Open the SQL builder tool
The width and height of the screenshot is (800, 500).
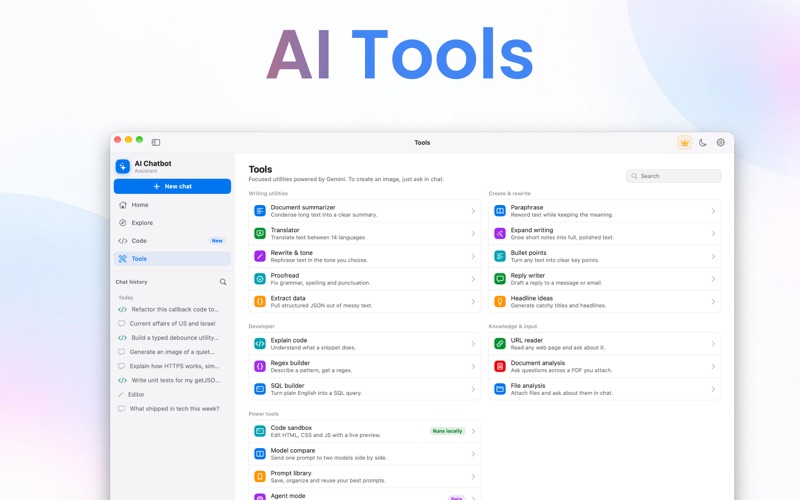[x=365, y=389]
